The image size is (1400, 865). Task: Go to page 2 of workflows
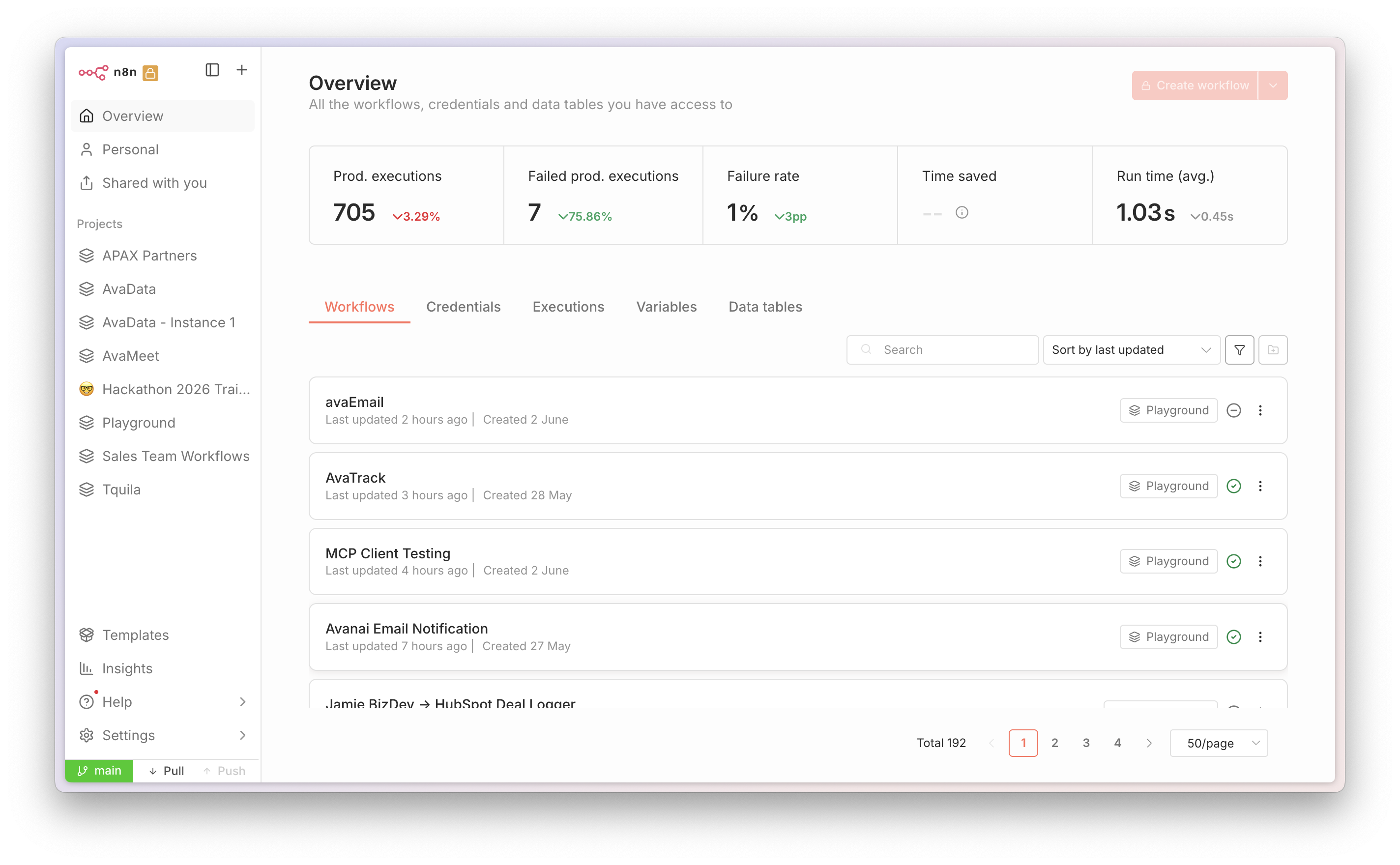click(1055, 743)
